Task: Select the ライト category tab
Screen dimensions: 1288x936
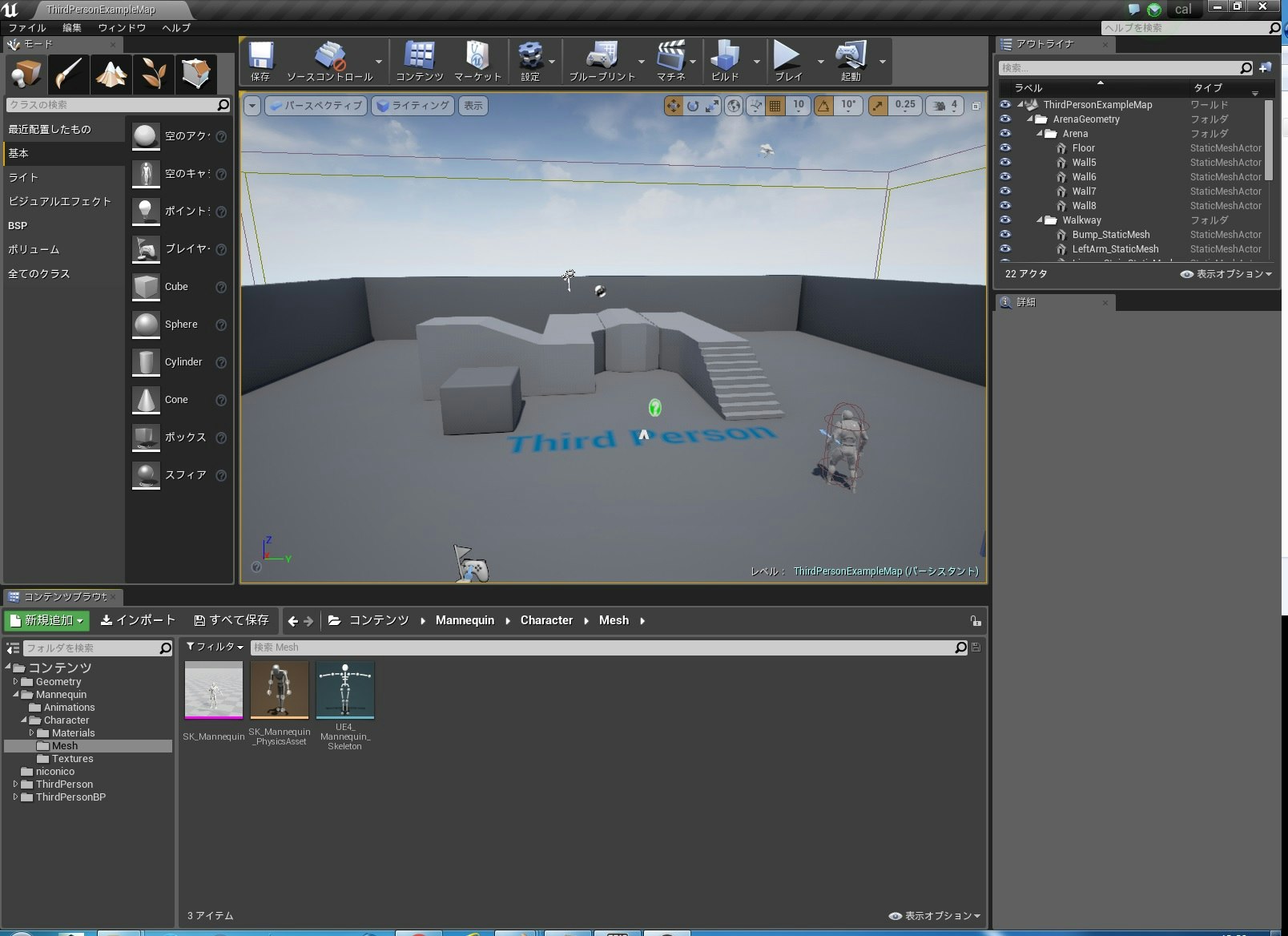Action: click(x=64, y=177)
